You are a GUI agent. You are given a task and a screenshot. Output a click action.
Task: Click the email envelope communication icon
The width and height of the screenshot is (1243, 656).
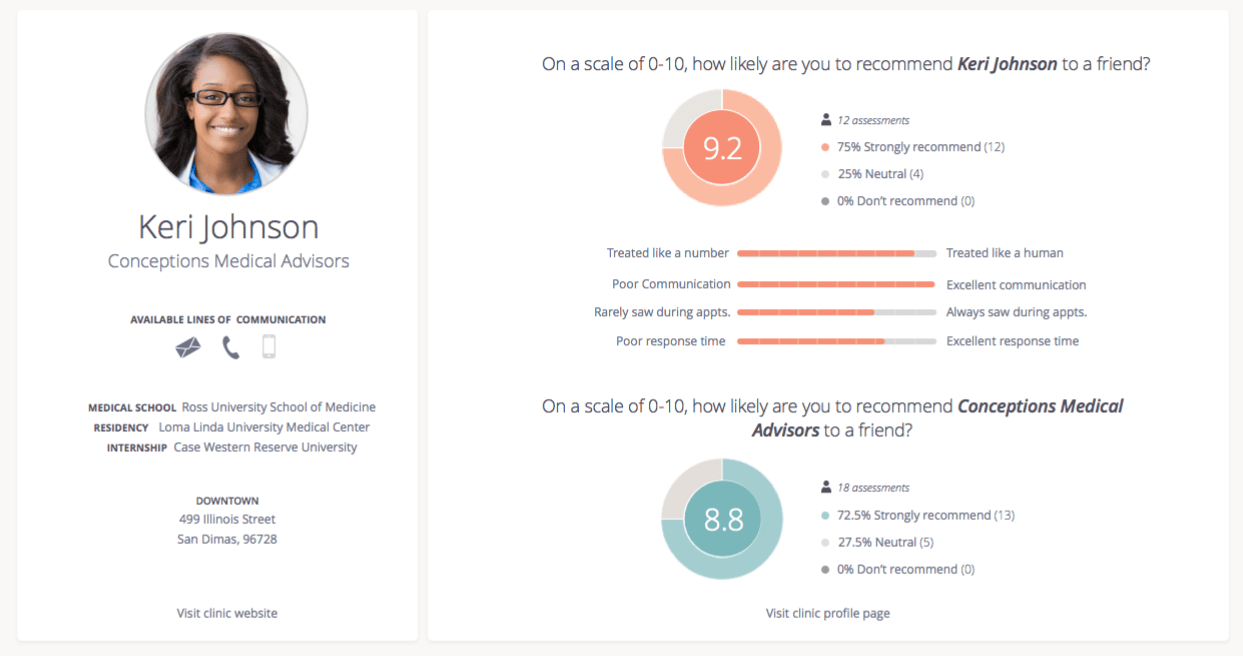click(x=188, y=347)
